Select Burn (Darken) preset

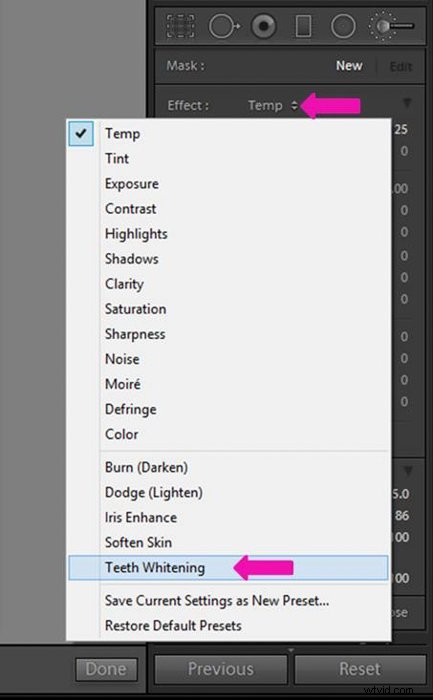(146, 467)
